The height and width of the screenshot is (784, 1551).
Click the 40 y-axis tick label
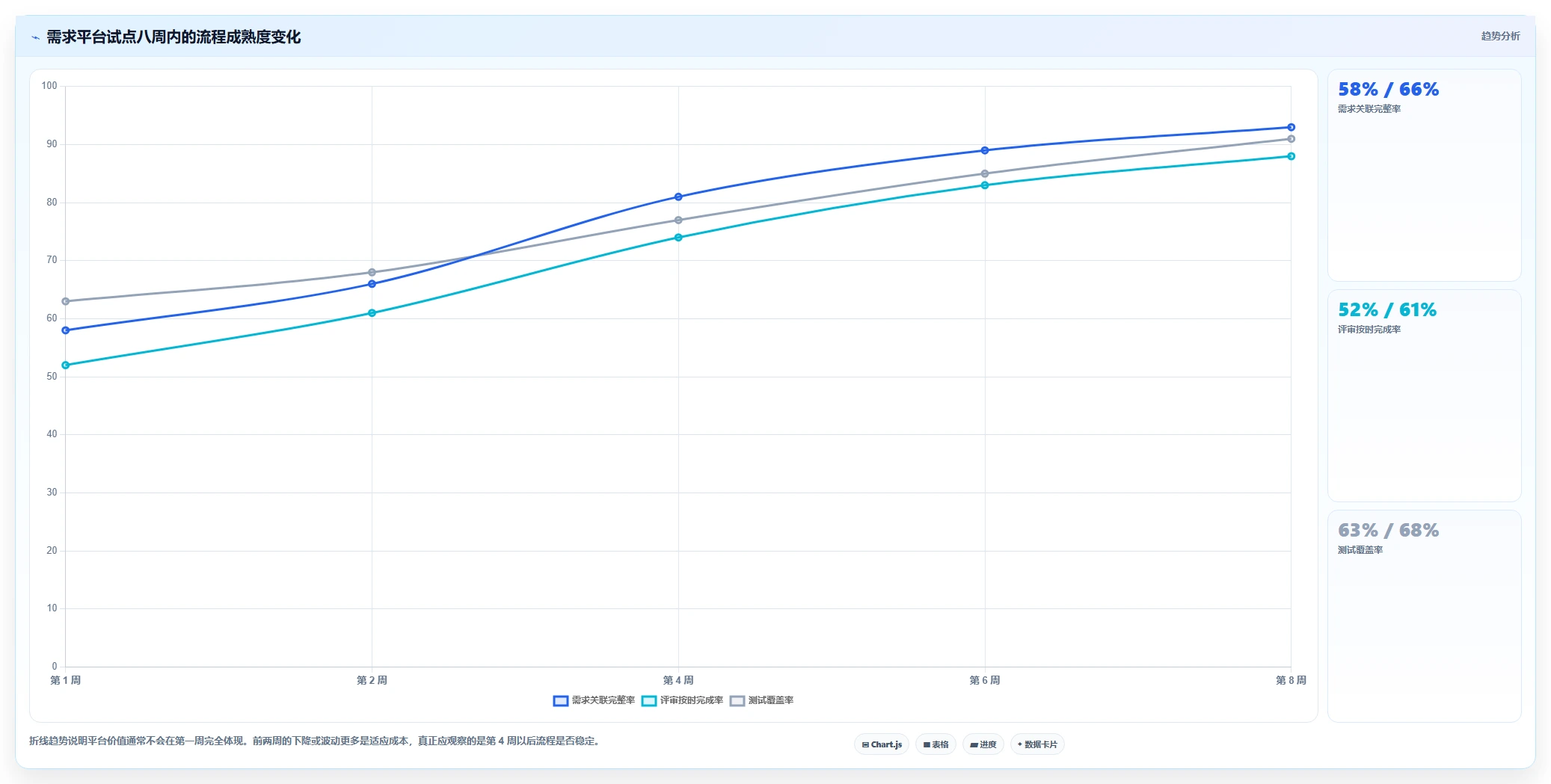[x=52, y=434]
